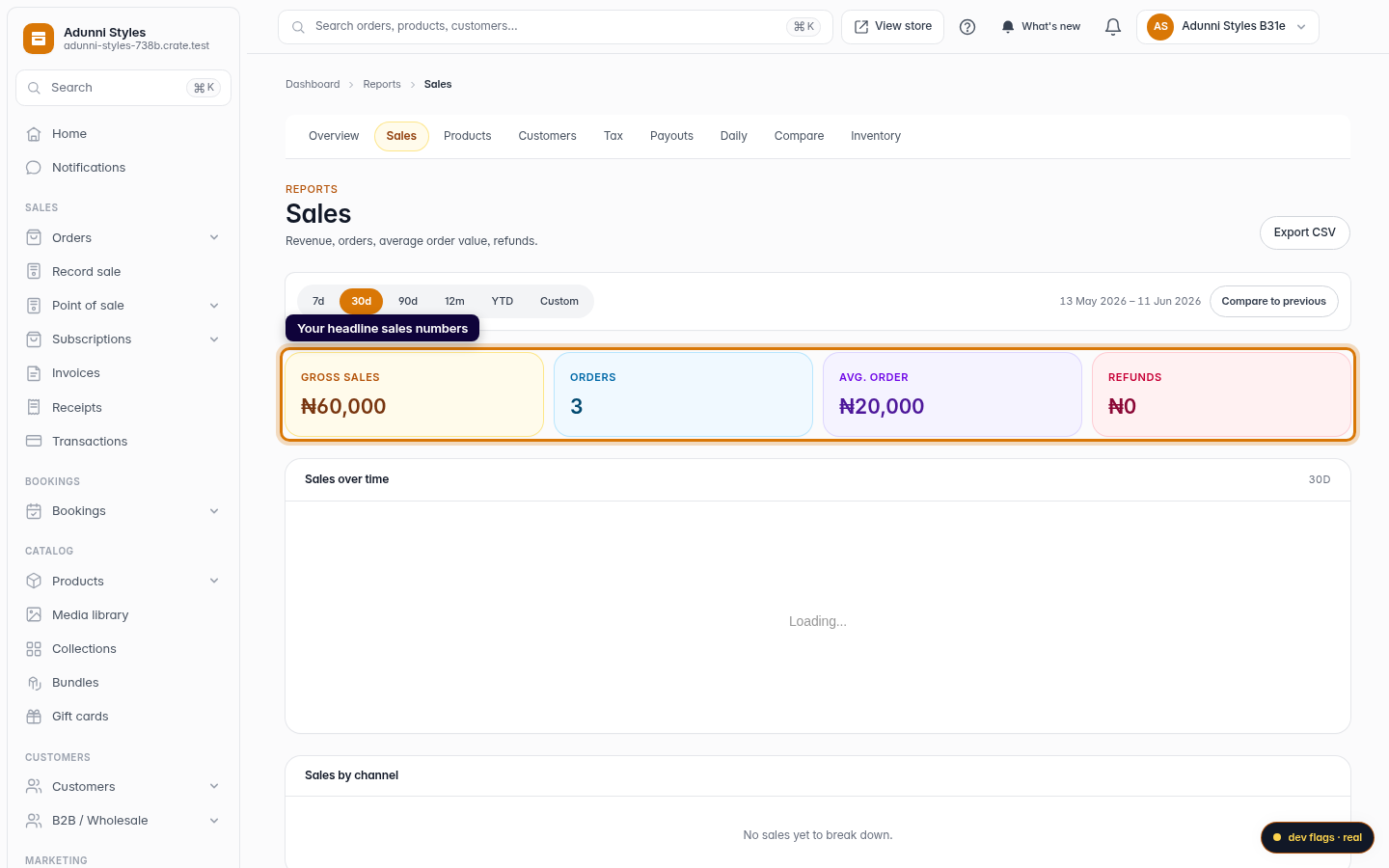Screen dimensions: 1389x868
Task: Select the 12m date range
Action: (454, 302)
